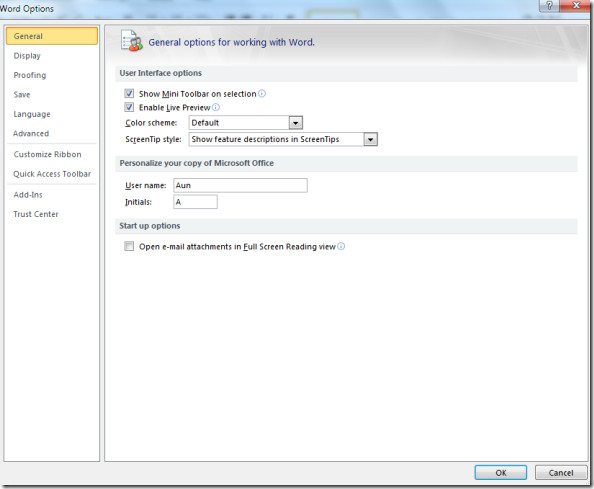The image size is (594, 489).
Task: Enable Open e-mail attachments in Full Screen Reading
Action: pyautogui.click(x=129, y=246)
